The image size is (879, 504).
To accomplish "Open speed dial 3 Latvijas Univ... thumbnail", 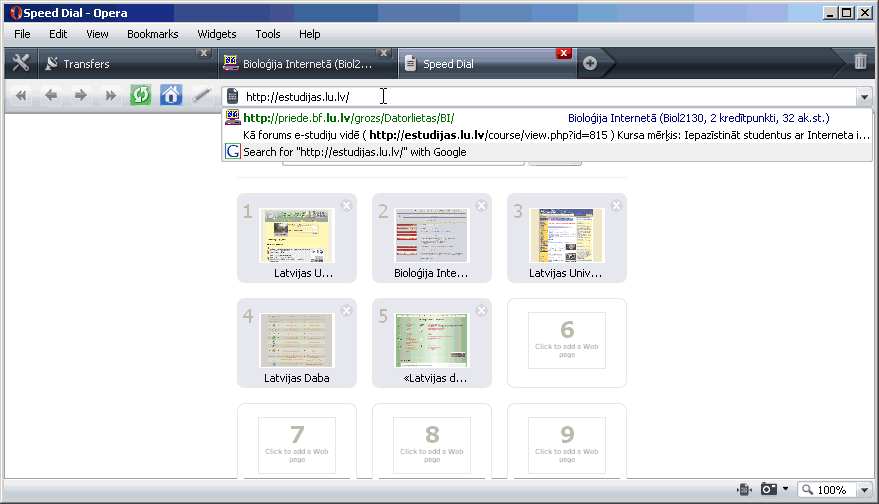I will 567,235.
